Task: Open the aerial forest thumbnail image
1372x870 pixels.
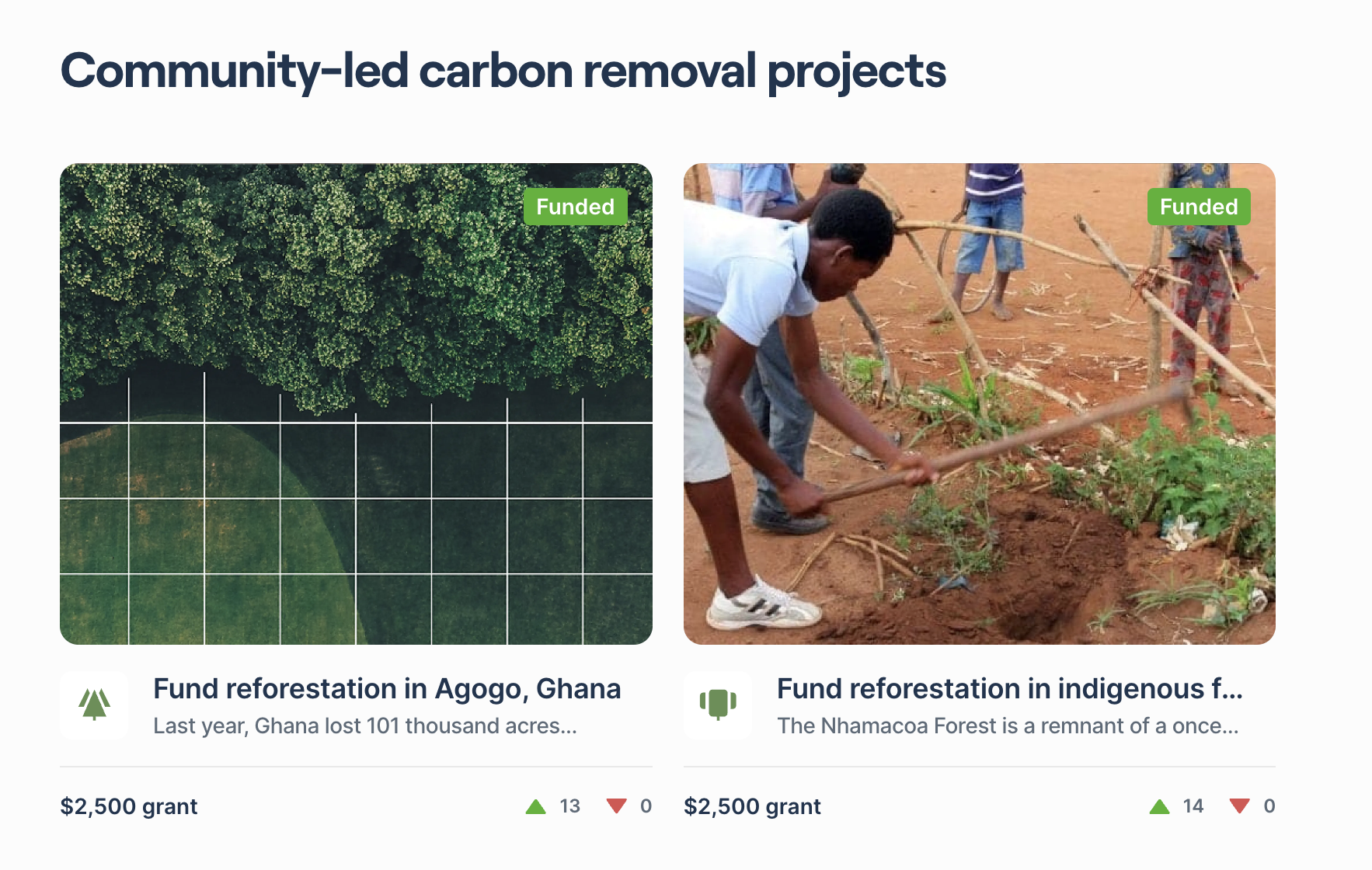Action: (x=356, y=404)
